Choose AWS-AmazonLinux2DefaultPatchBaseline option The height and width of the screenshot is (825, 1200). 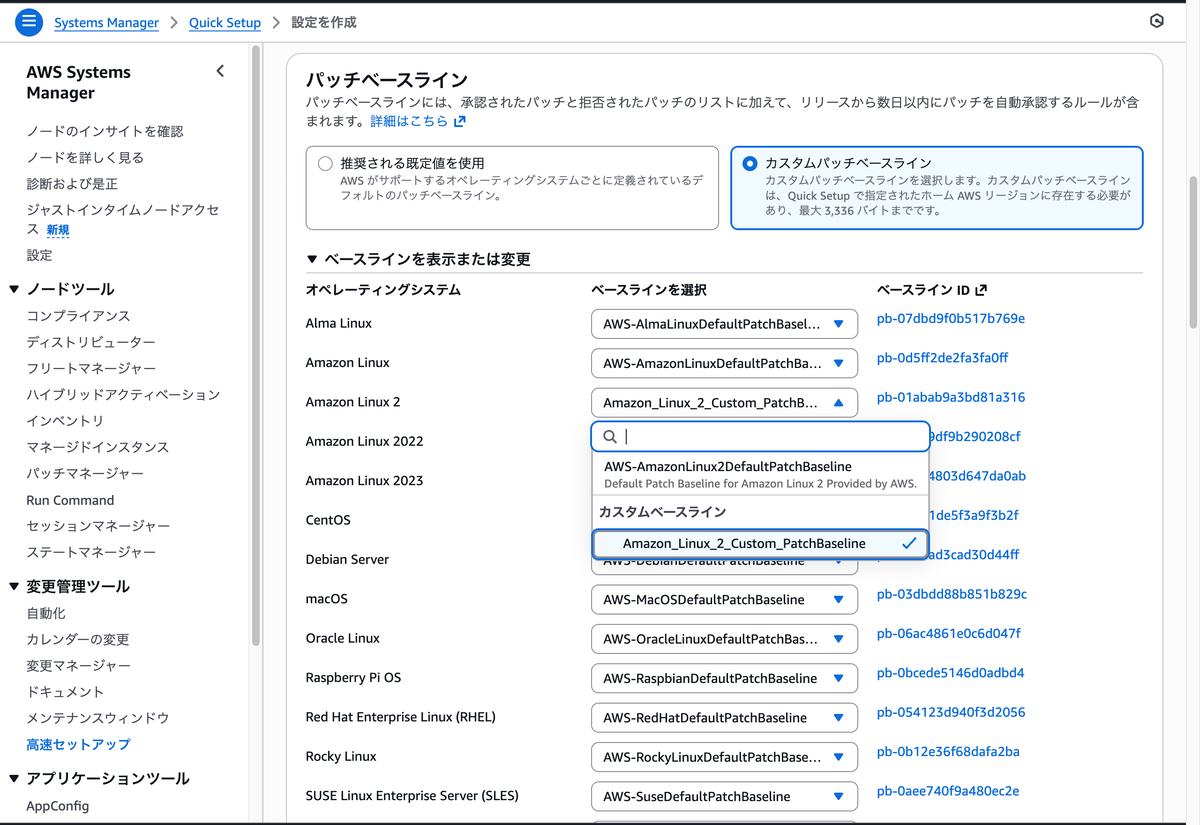tap(760, 474)
